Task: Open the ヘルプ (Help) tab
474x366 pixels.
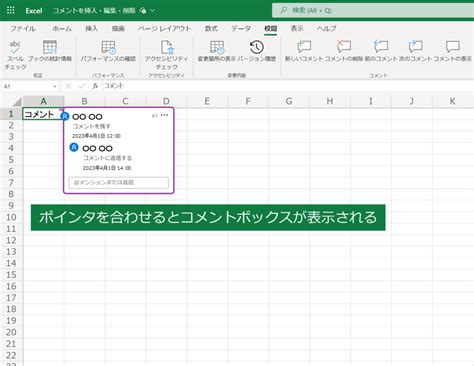Action: click(x=327, y=29)
